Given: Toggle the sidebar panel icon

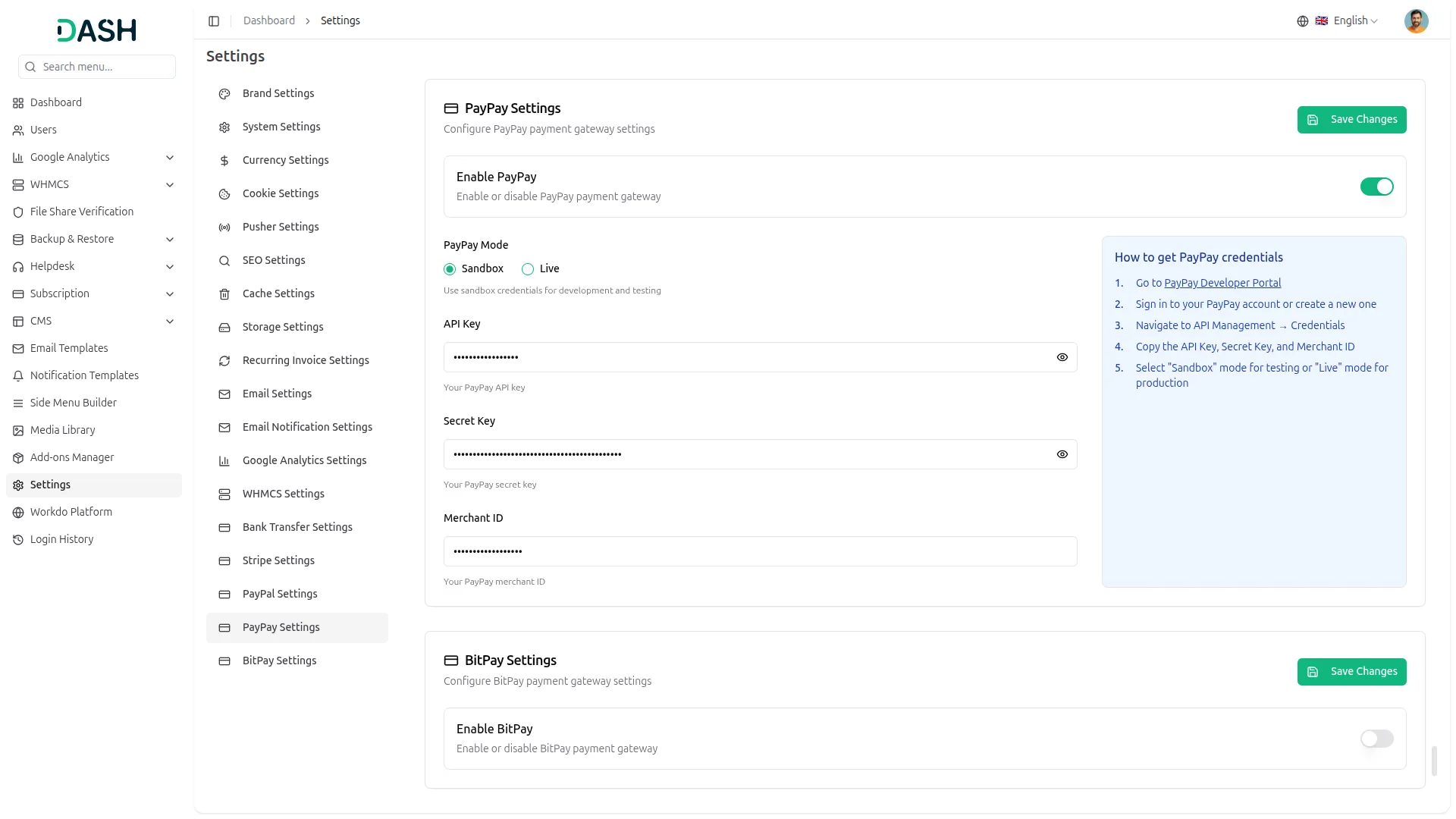Looking at the screenshot, I should click(214, 21).
